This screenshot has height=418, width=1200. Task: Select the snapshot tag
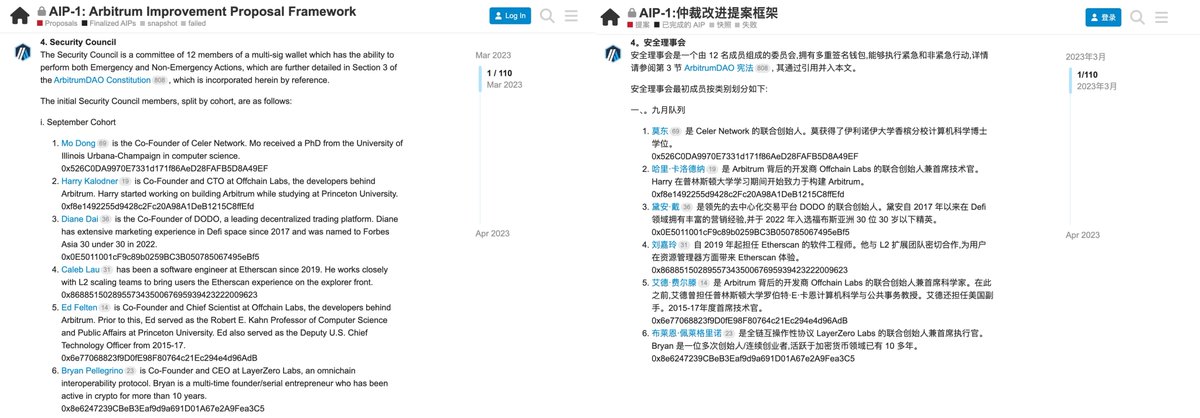[x=159, y=22]
